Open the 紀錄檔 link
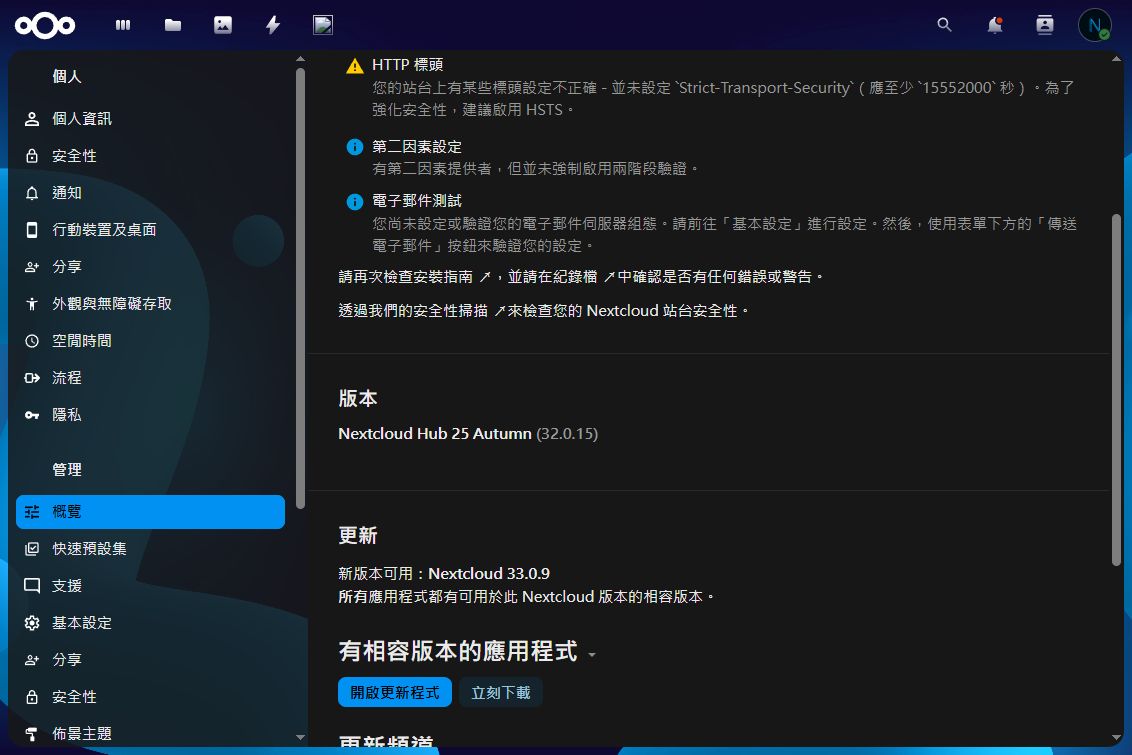This screenshot has width=1132, height=755. [588, 277]
